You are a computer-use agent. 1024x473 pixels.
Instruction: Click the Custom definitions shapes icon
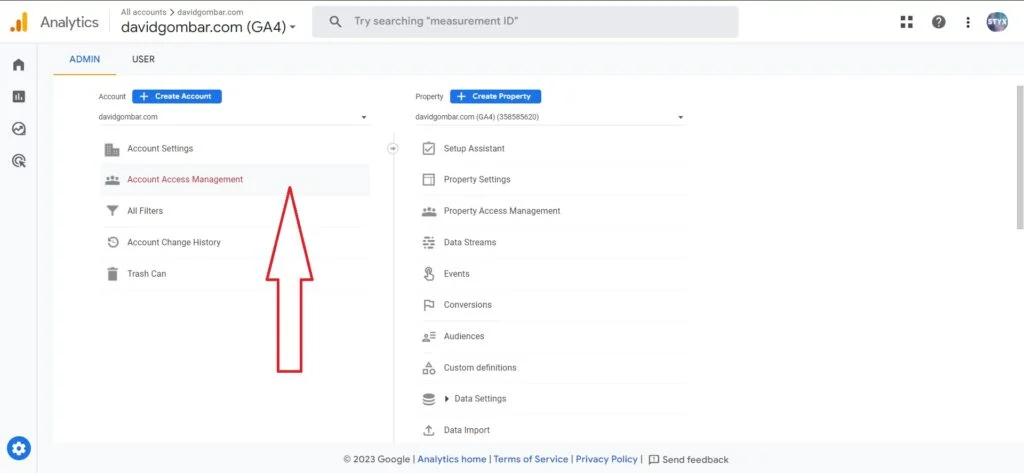coord(428,368)
